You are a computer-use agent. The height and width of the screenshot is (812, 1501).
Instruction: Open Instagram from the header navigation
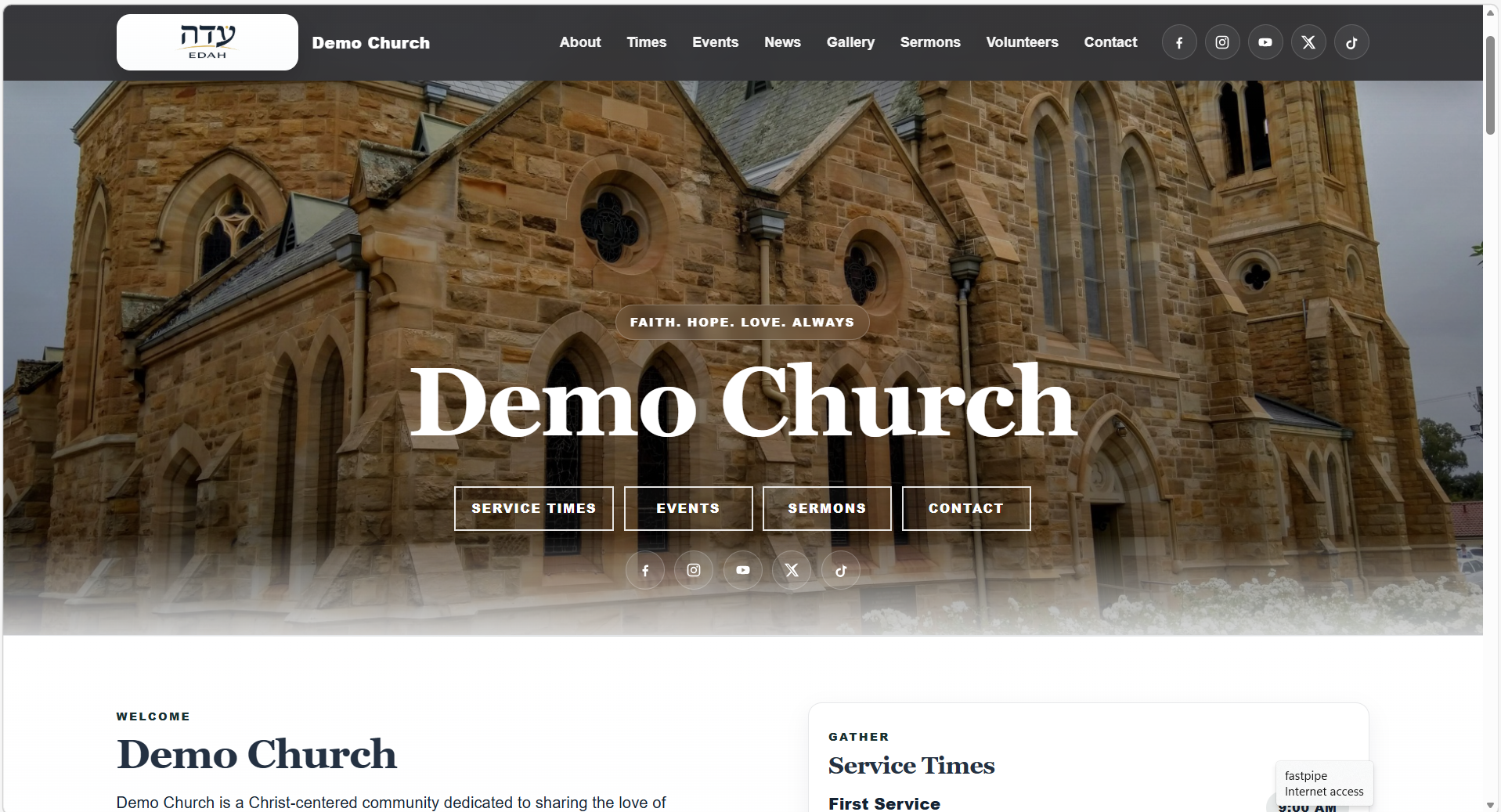coord(1221,42)
